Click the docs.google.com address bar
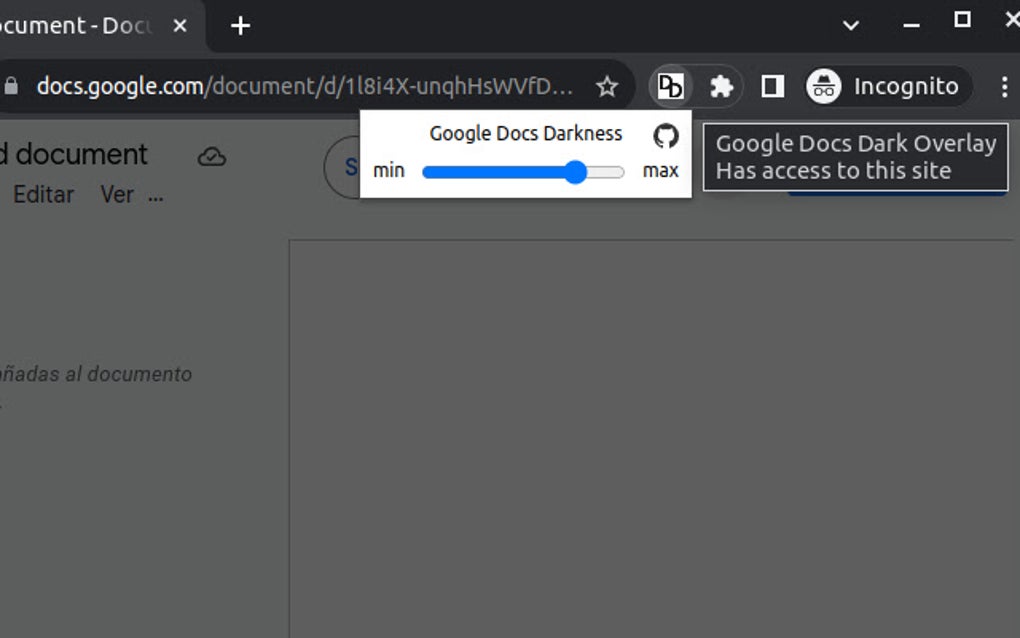 click(304, 86)
